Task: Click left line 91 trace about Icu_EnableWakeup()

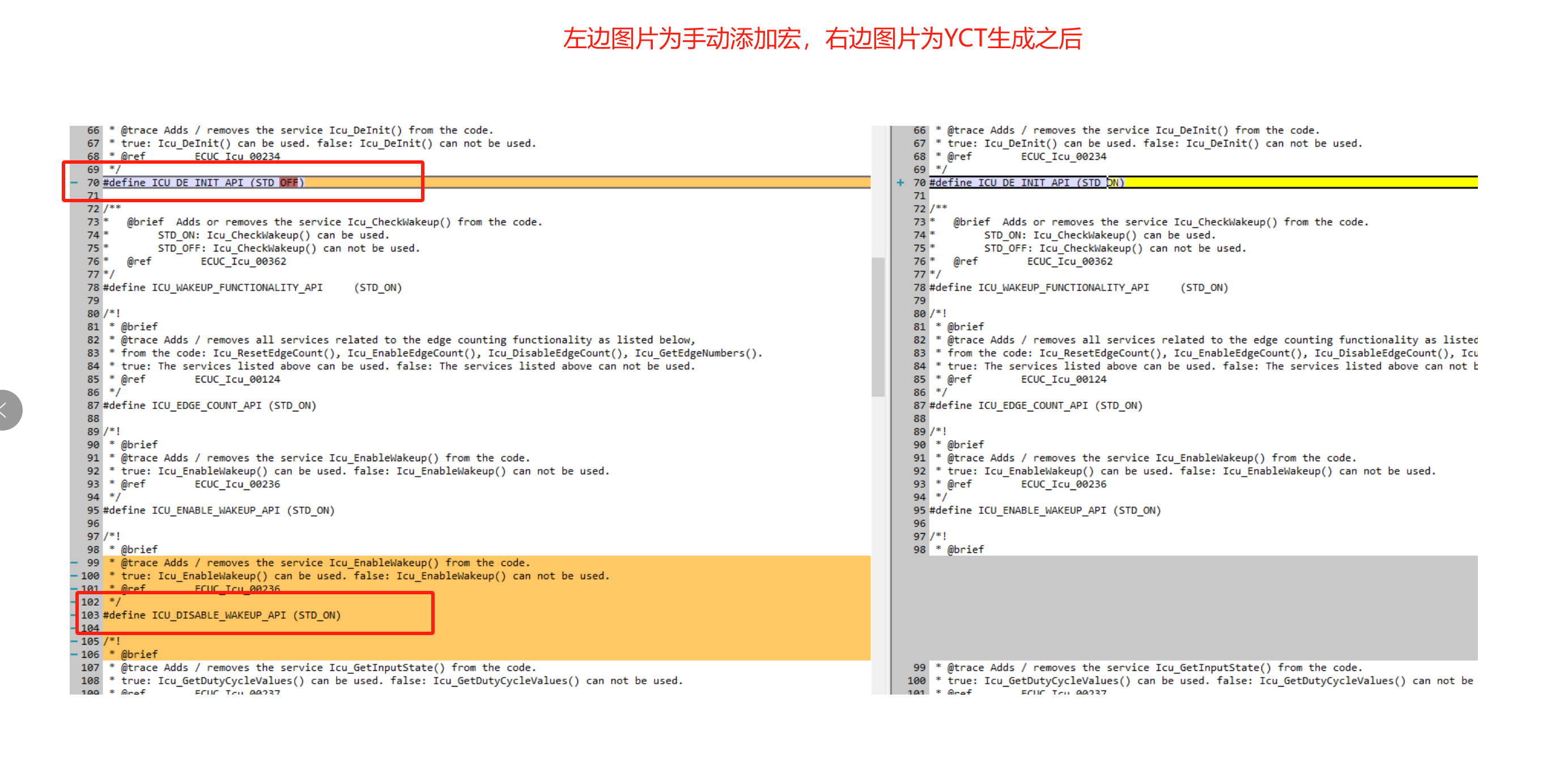Action: point(320,458)
